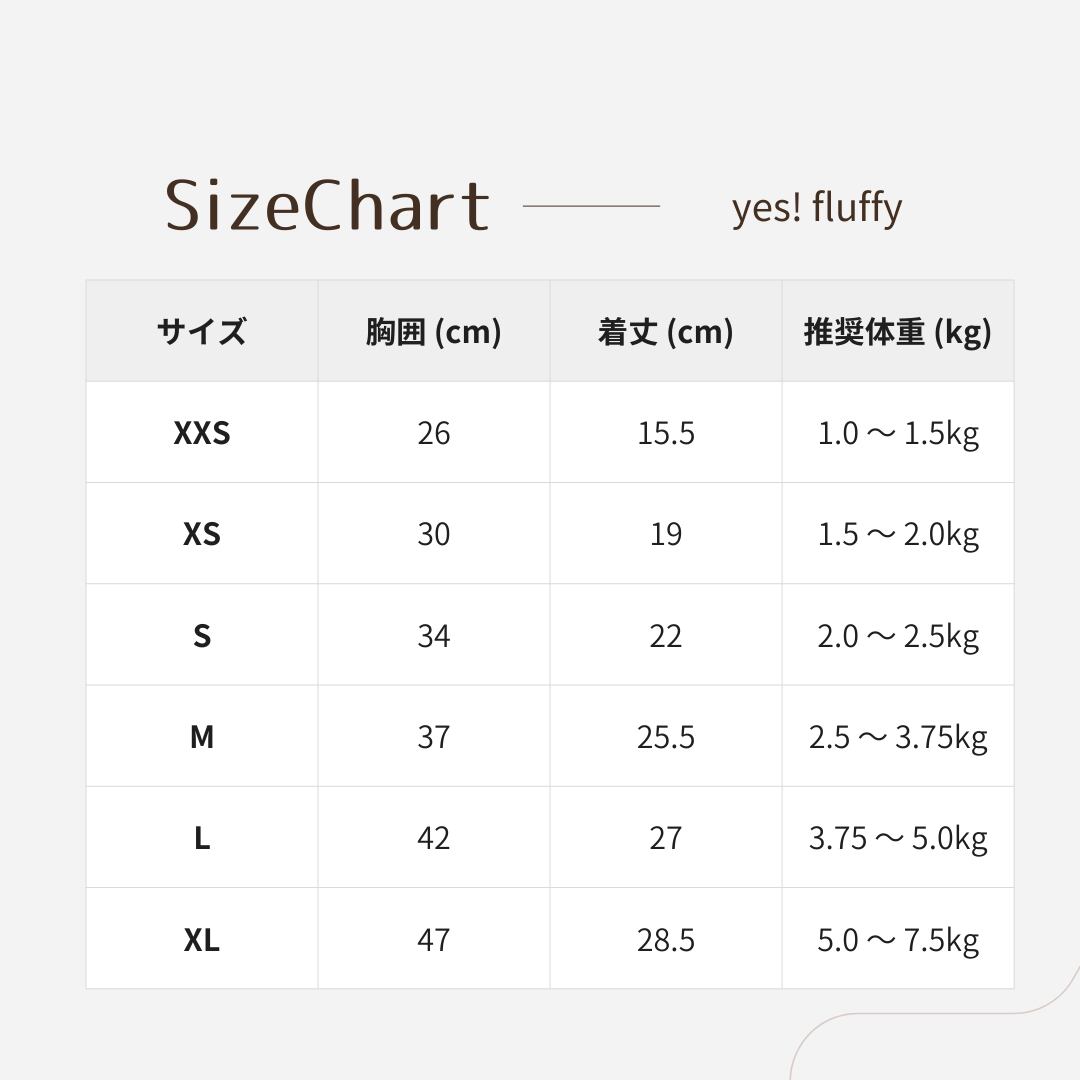Select the L size row label

coord(201,838)
